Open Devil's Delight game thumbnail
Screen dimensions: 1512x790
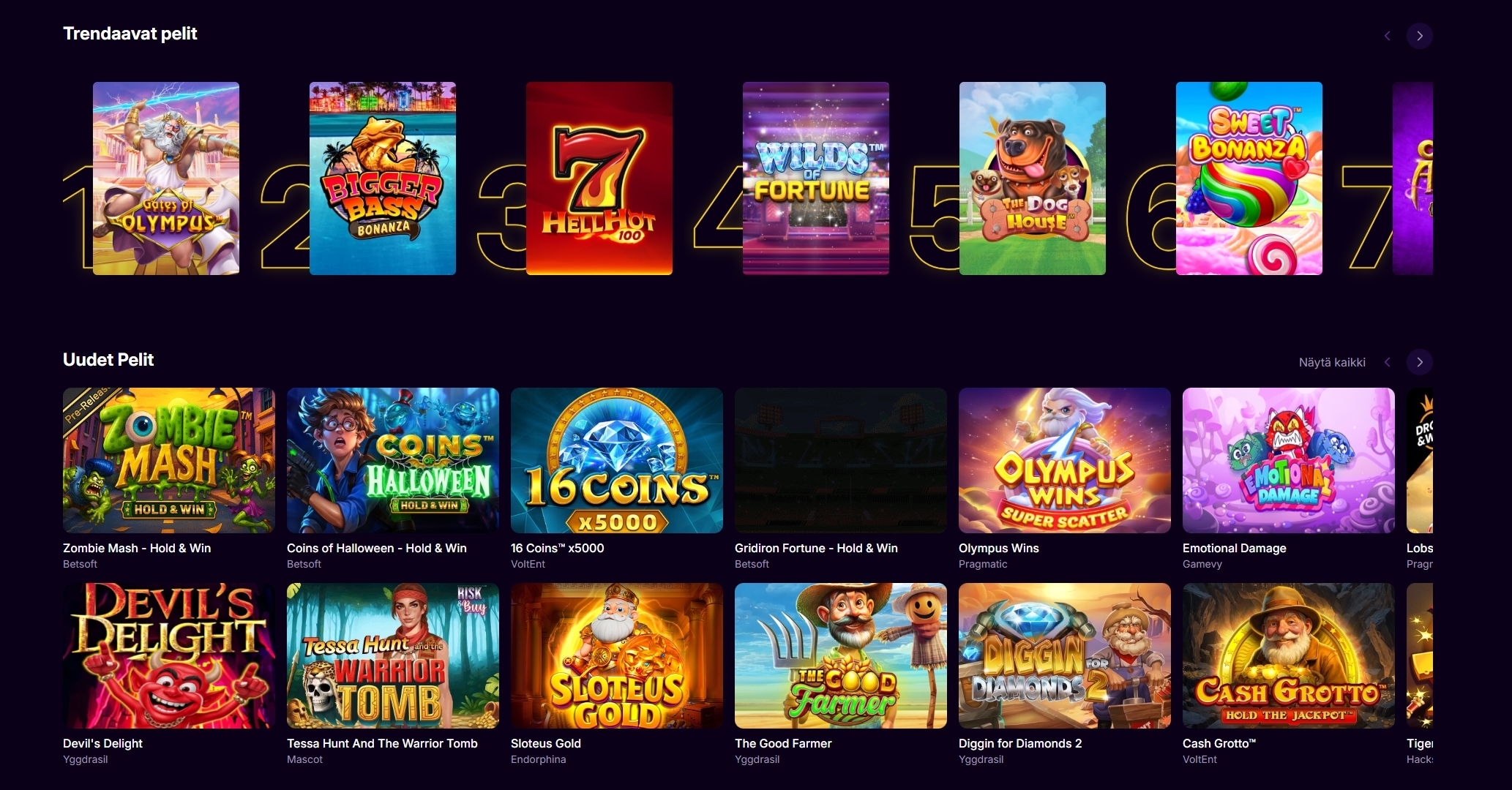(x=169, y=655)
